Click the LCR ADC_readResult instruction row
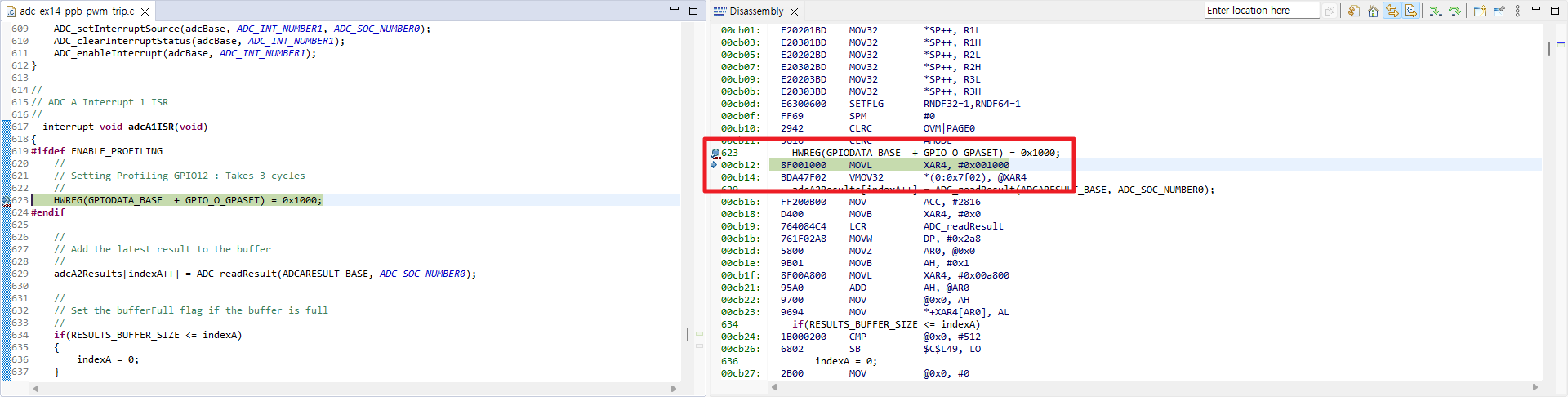The height and width of the screenshot is (397, 1568). point(862,226)
